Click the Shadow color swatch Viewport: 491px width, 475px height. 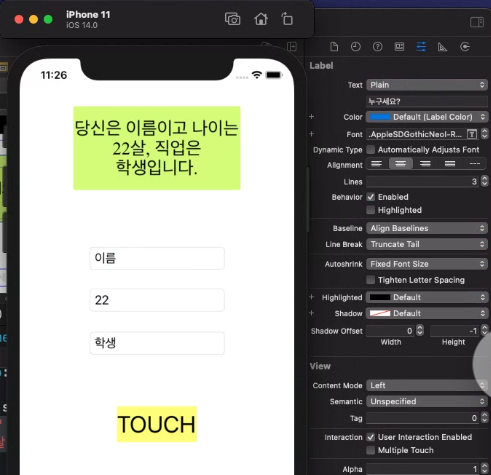point(380,313)
